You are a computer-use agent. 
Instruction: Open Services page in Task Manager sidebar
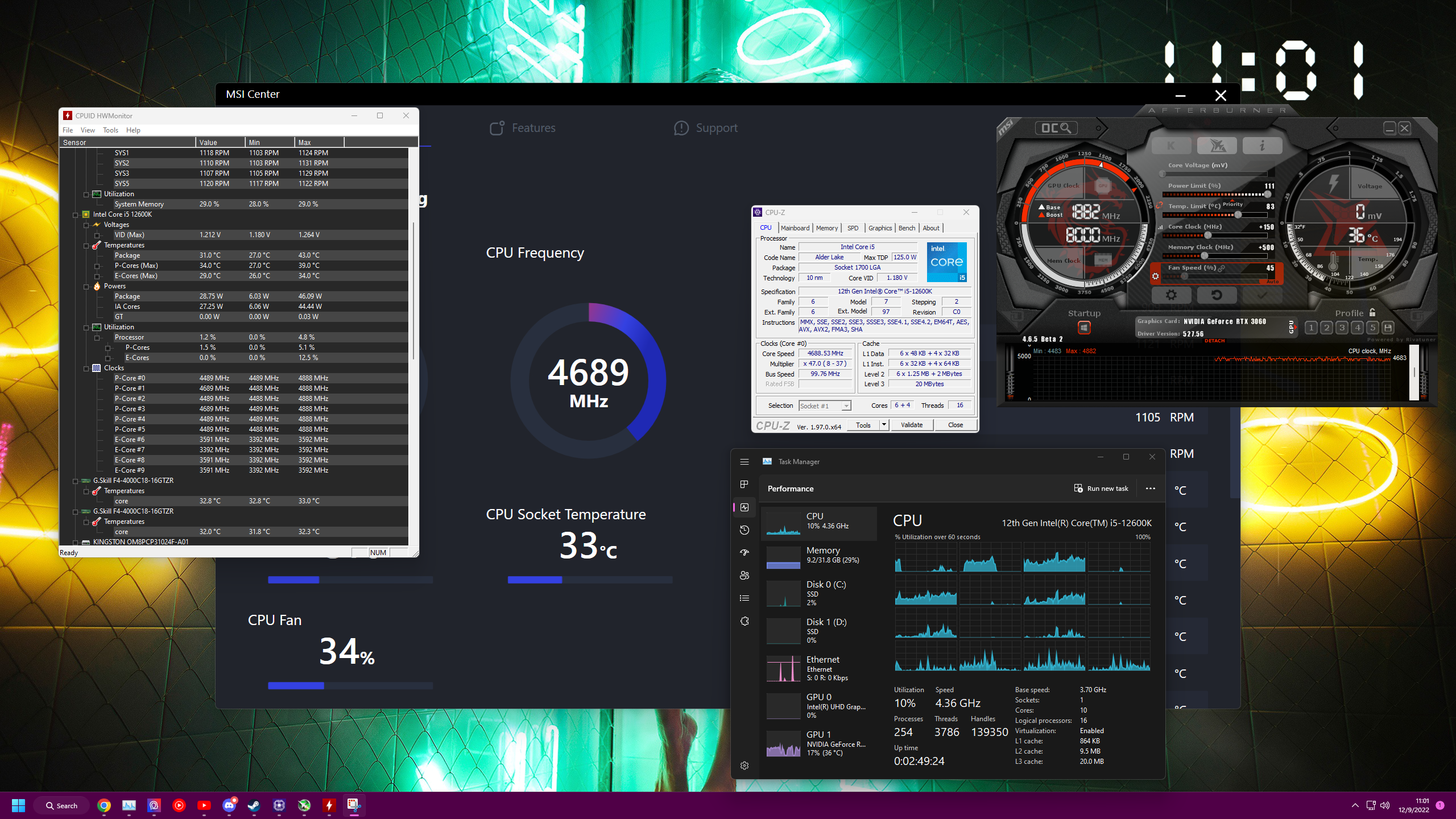(x=744, y=621)
